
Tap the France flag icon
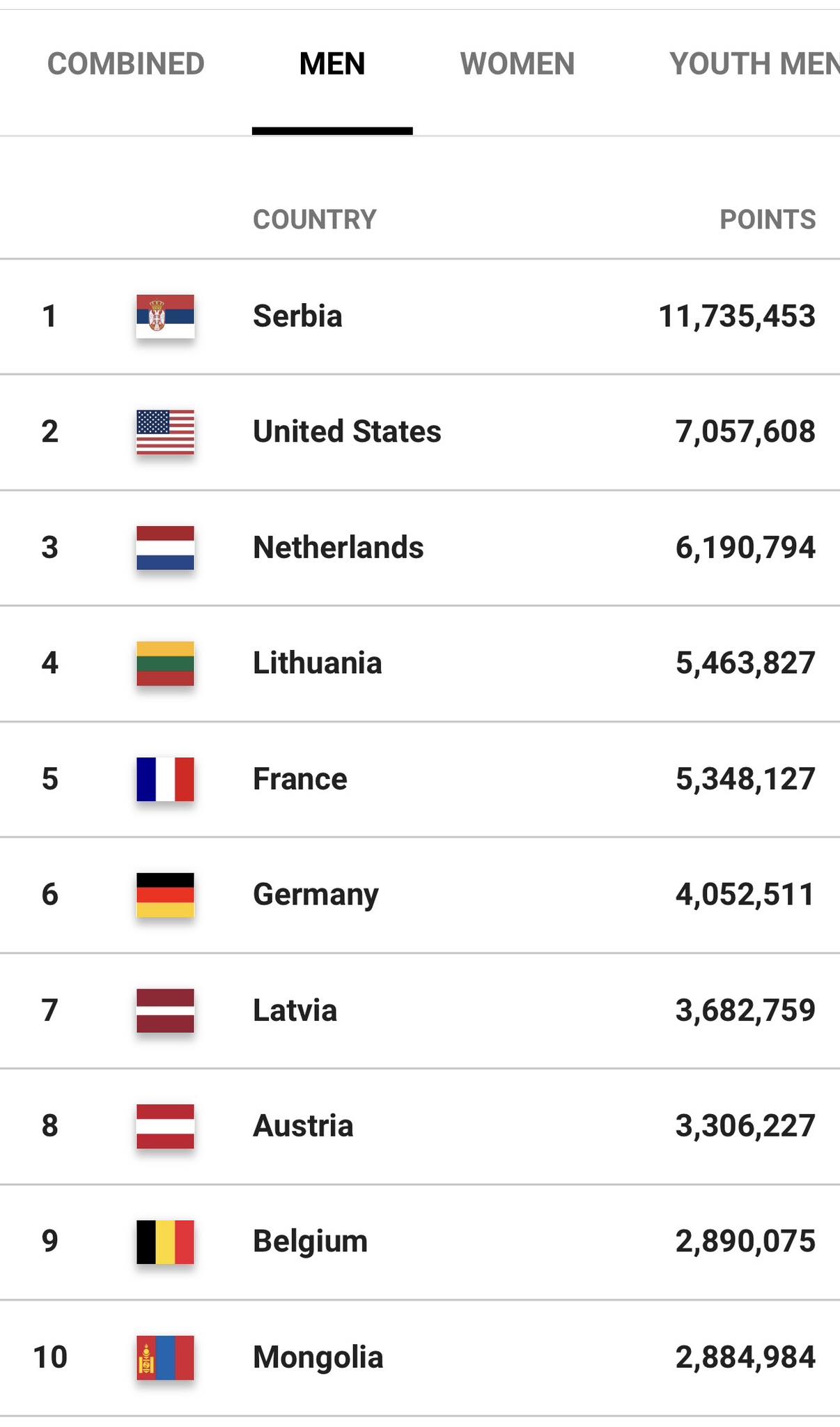click(x=165, y=779)
